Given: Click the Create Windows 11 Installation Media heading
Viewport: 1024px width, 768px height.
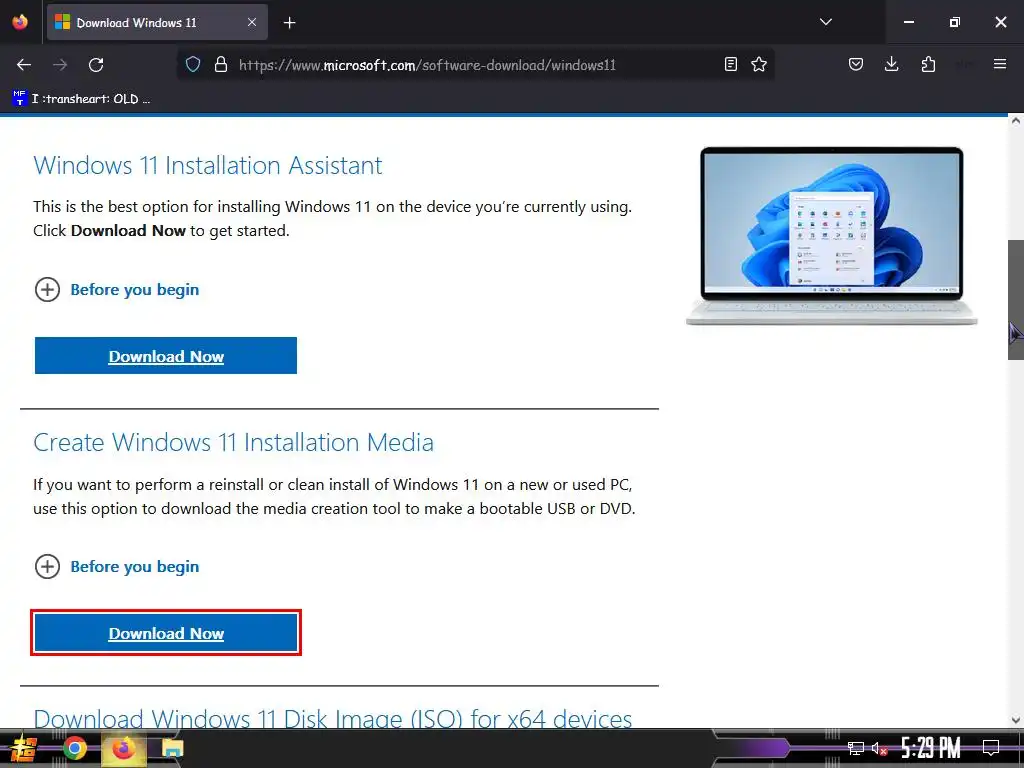Looking at the screenshot, I should click(x=233, y=442).
